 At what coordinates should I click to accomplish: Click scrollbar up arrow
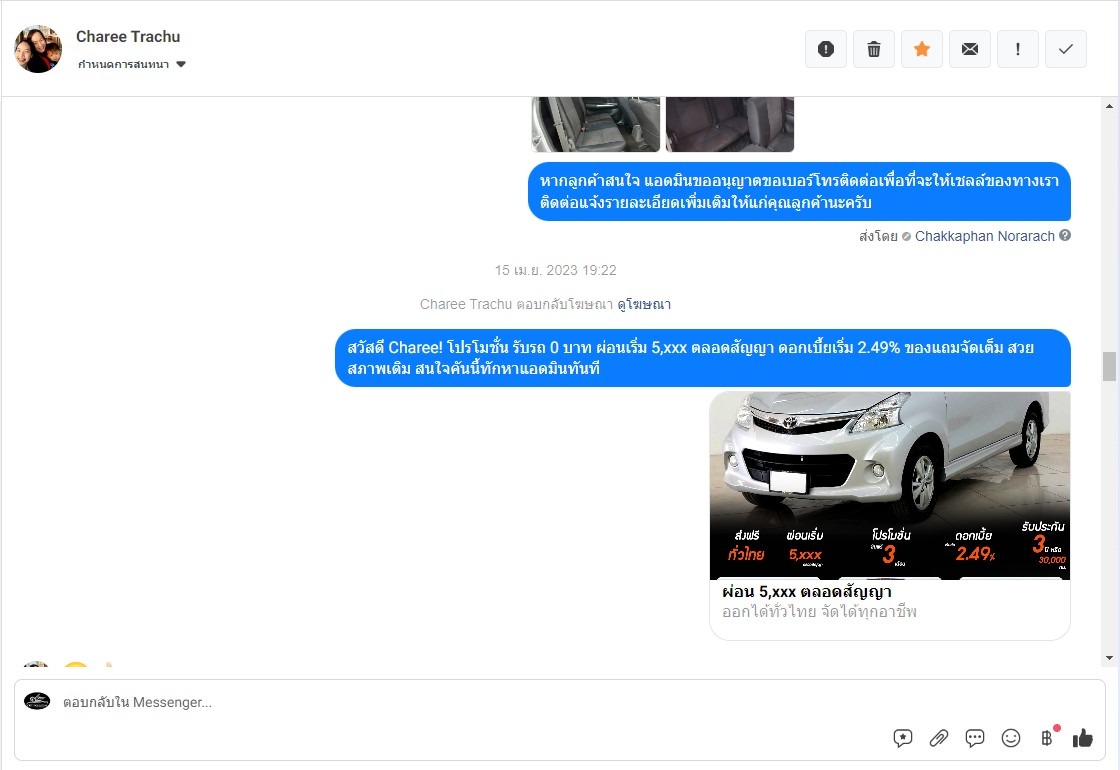(x=1109, y=106)
